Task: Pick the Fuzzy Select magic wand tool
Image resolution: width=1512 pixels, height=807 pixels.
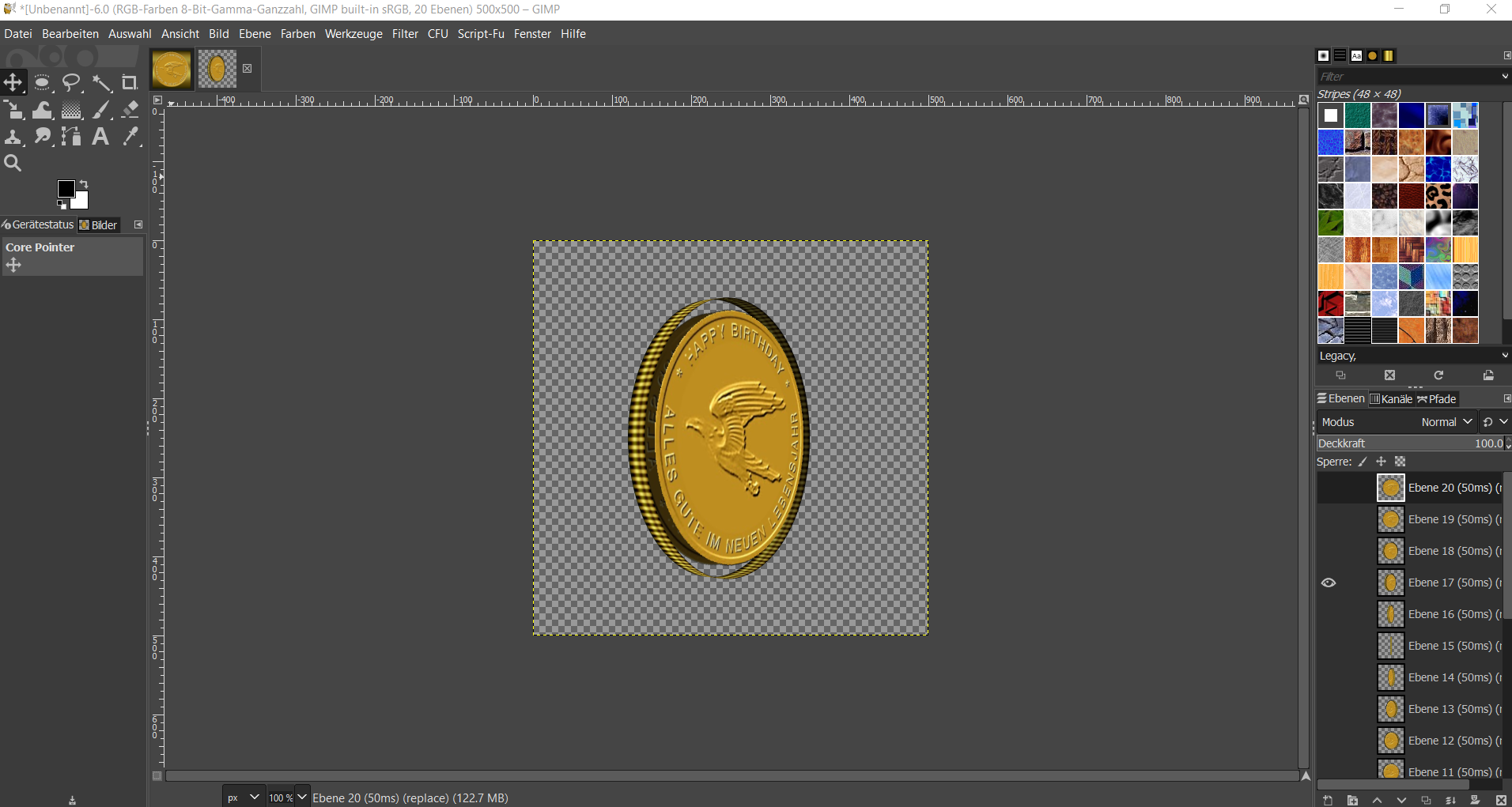Action: (101, 83)
